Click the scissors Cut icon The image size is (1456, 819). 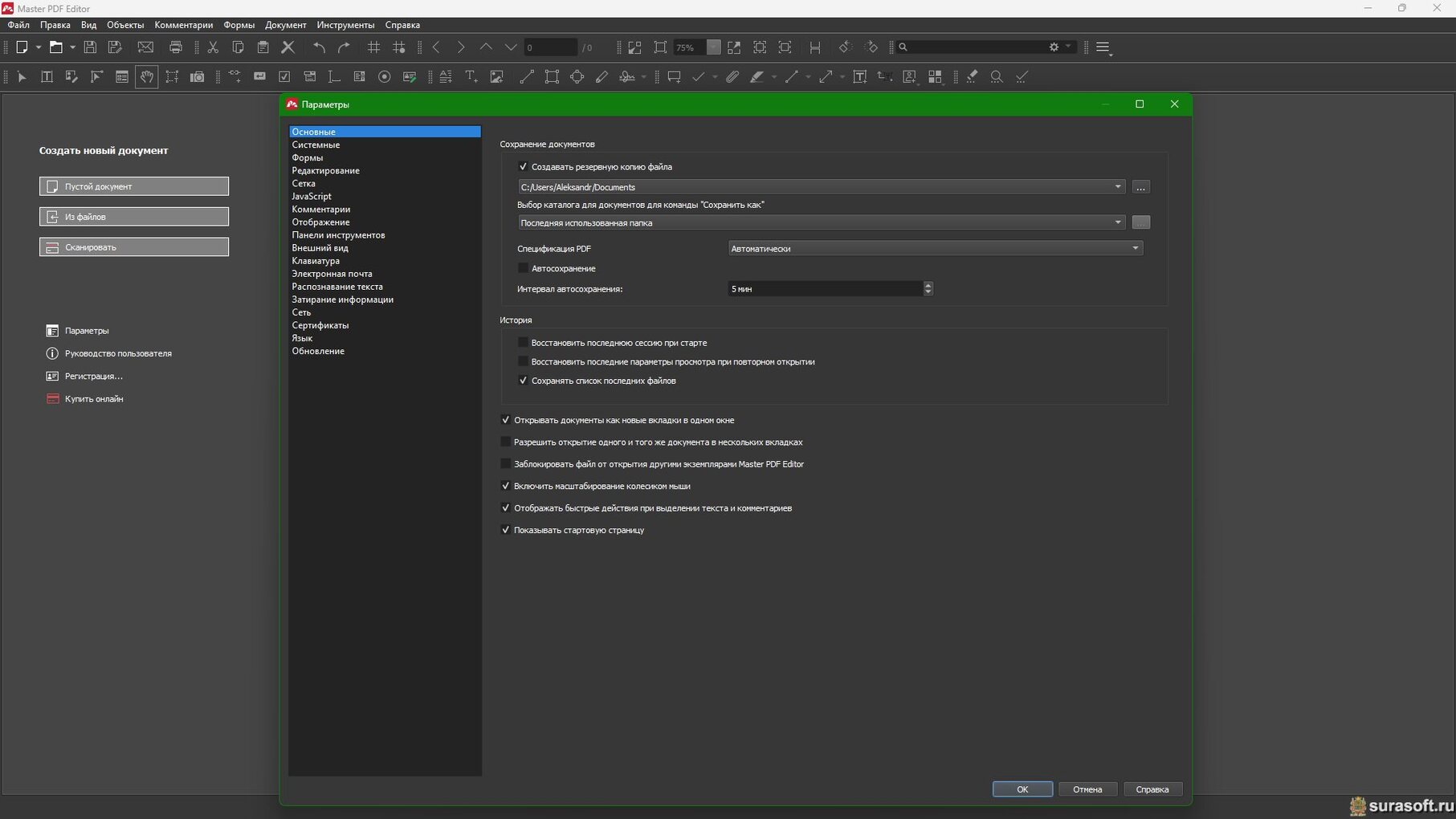click(213, 47)
